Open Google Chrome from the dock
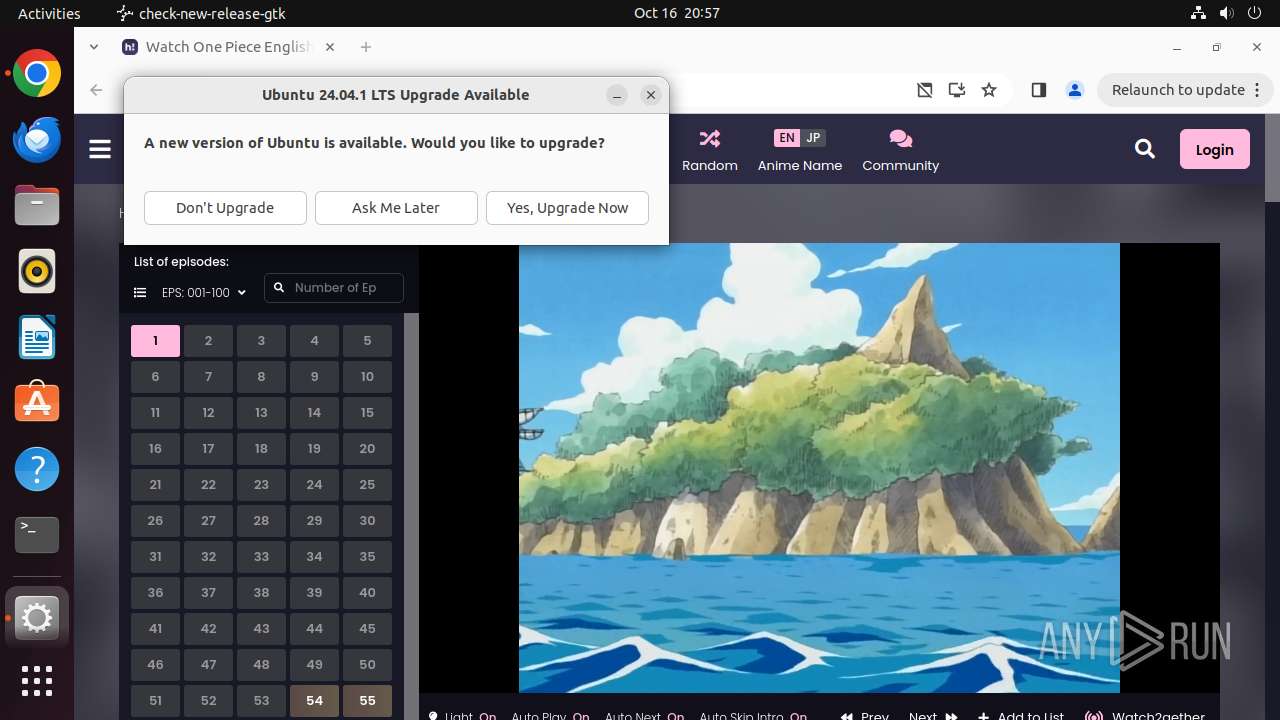Screen dimensions: 1280x720 coord(37,74)
